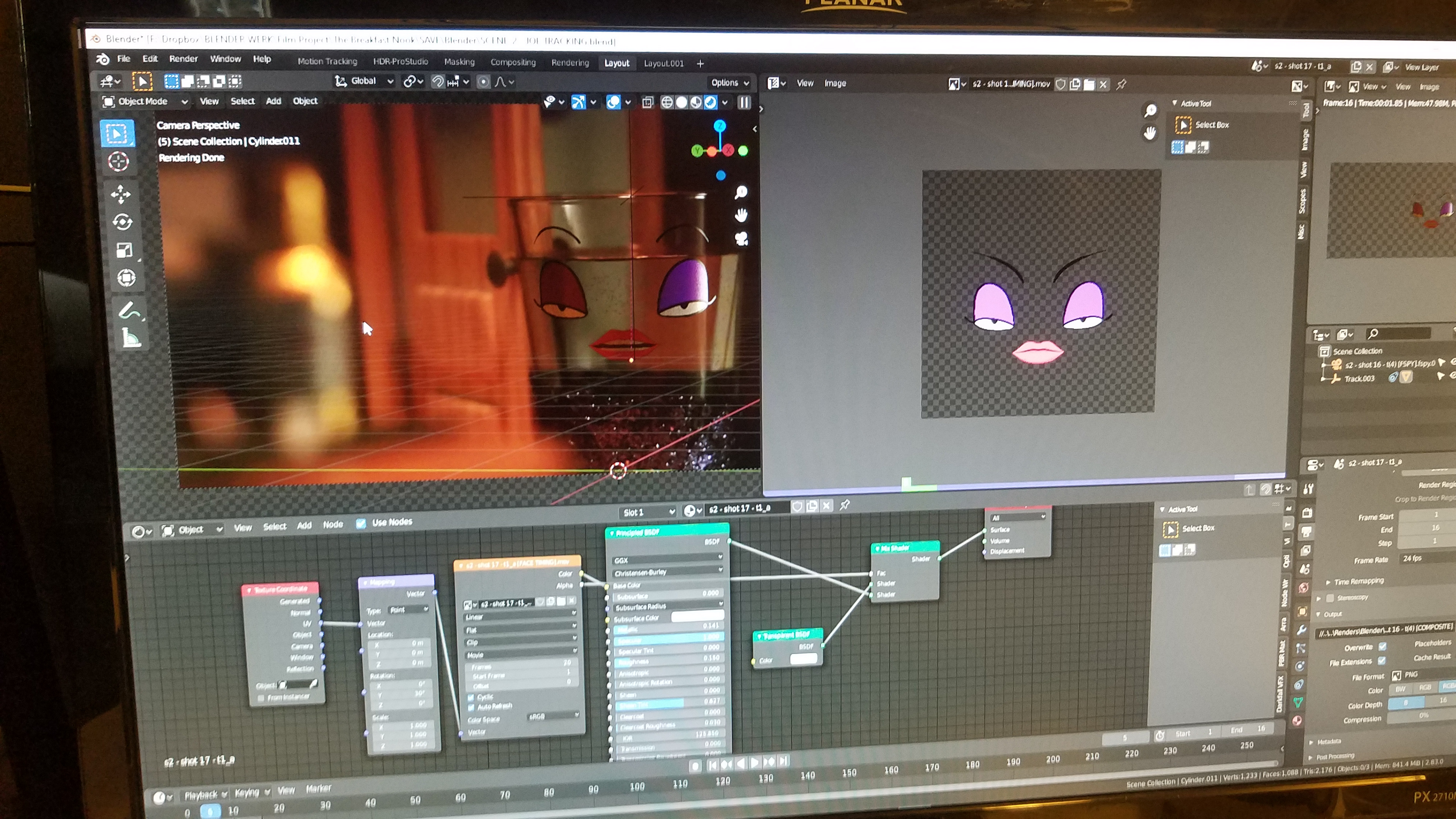Toggle Auto Refresh checkbox in image node
The image size is (1456, 819).
[471, 708]
